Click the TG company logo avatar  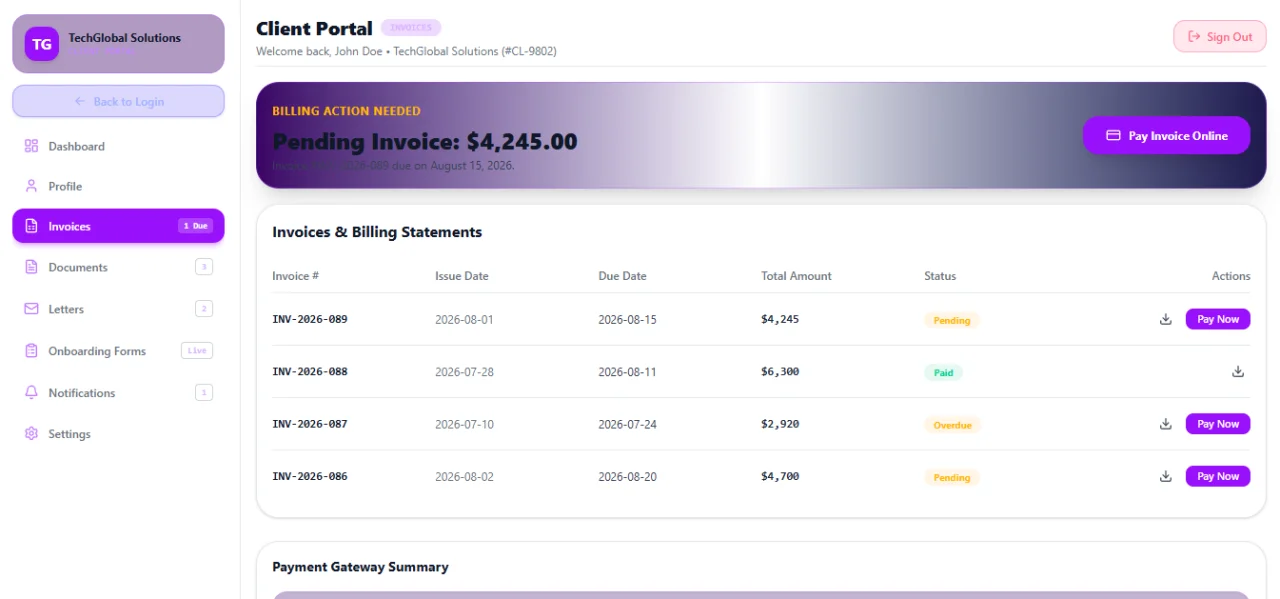click(42, 44)
